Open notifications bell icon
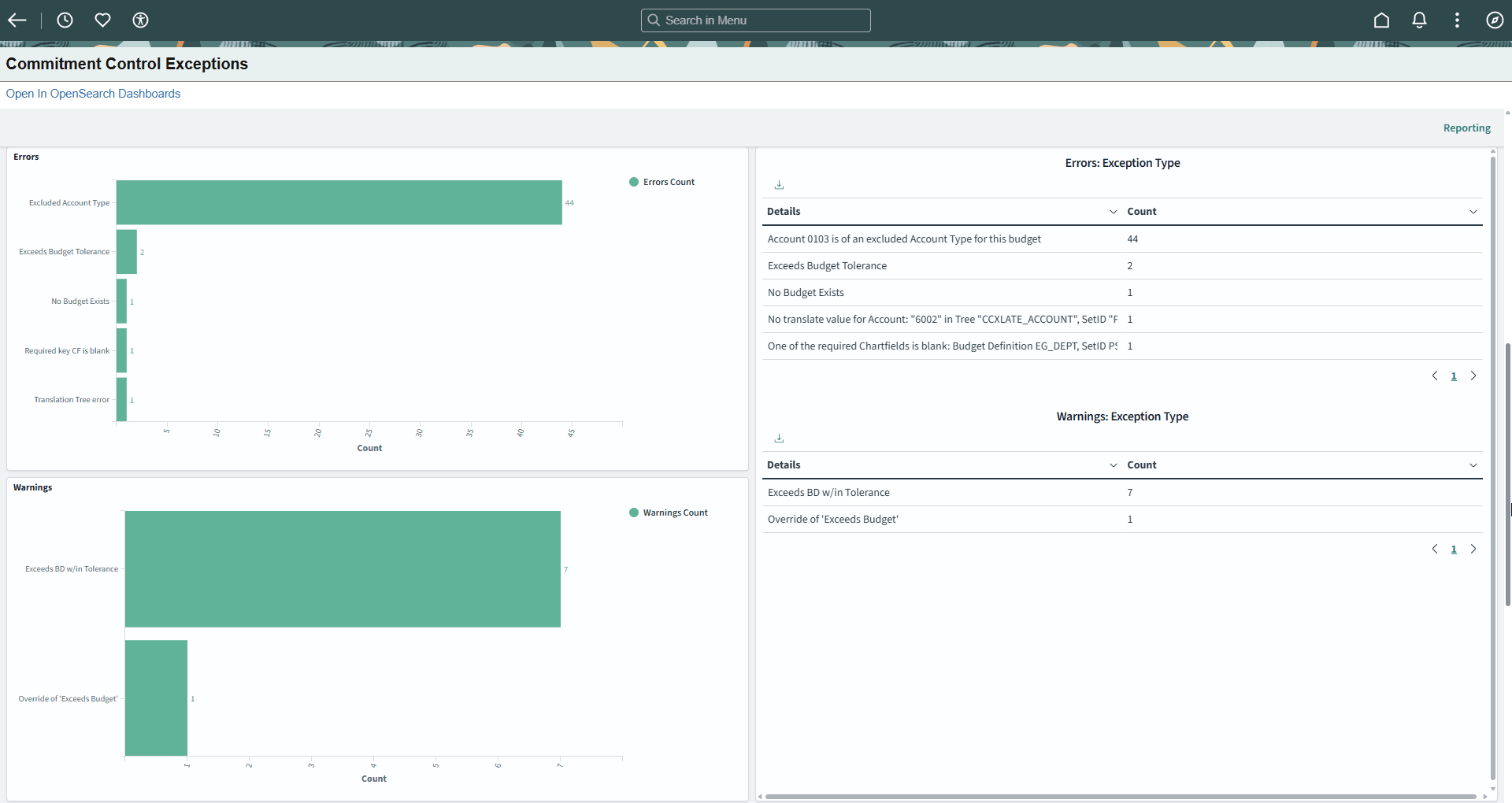 tap(1419, 20)
